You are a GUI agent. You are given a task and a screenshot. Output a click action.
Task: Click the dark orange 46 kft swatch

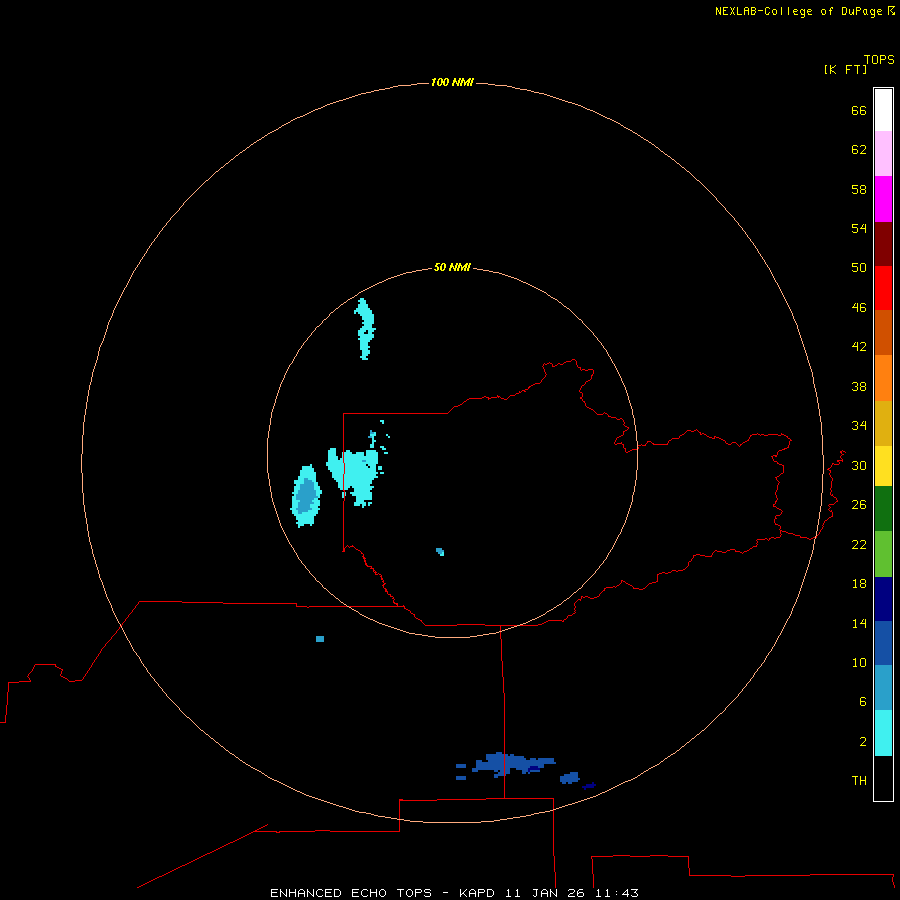click(x=883, y=332)
